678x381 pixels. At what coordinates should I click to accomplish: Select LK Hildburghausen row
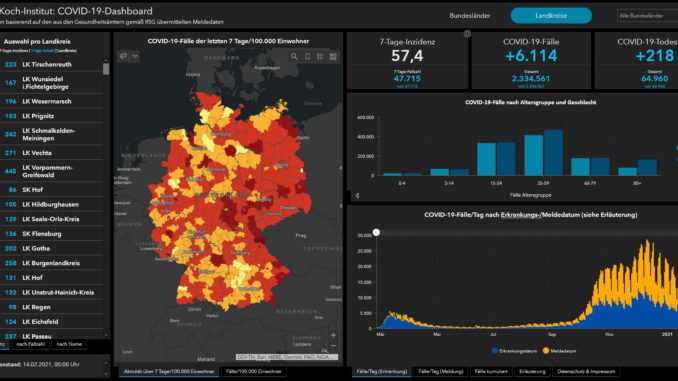tap(51, 204)
